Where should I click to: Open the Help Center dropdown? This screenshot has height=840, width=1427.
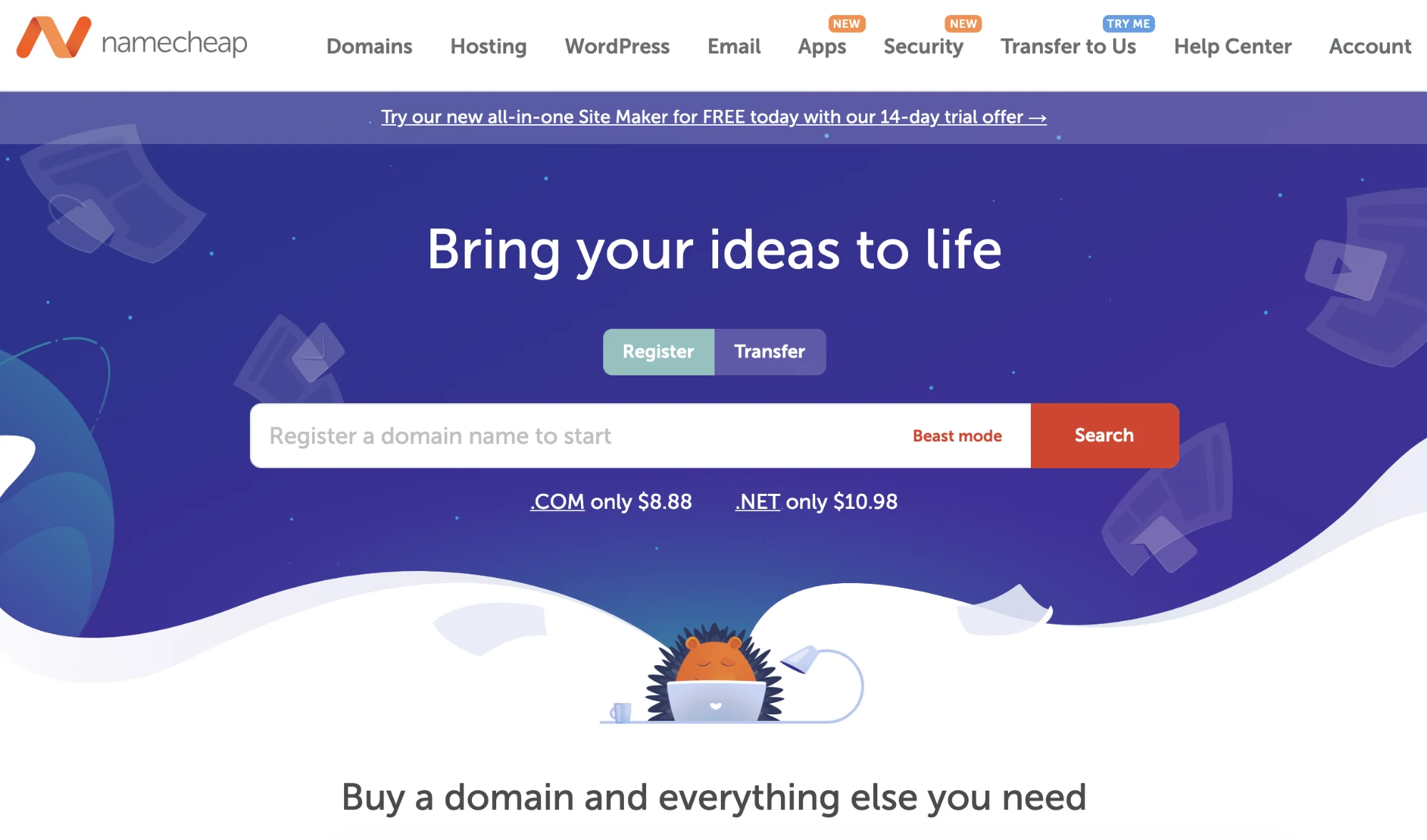point(1232,45)
